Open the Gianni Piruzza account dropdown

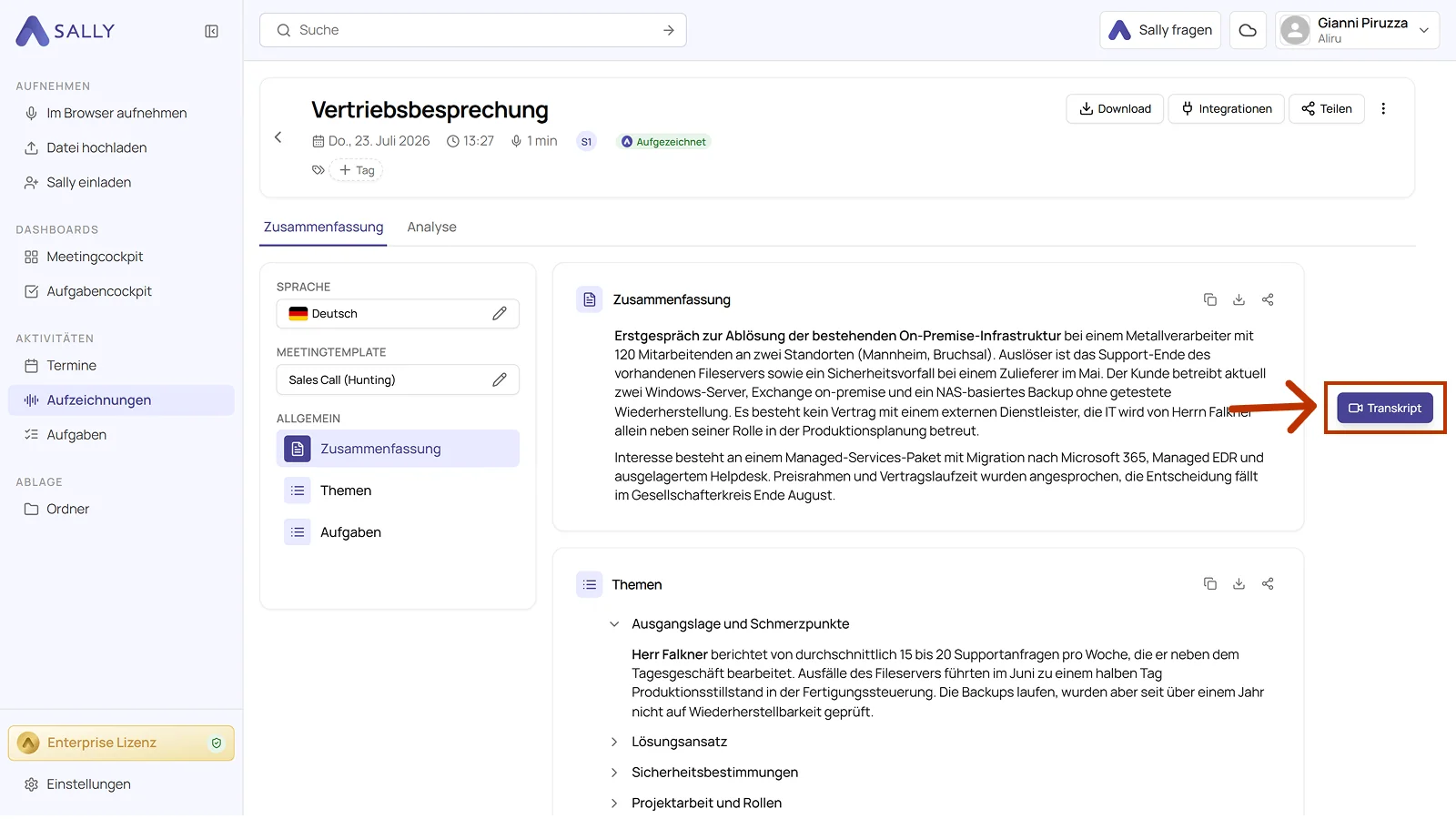1357,30
